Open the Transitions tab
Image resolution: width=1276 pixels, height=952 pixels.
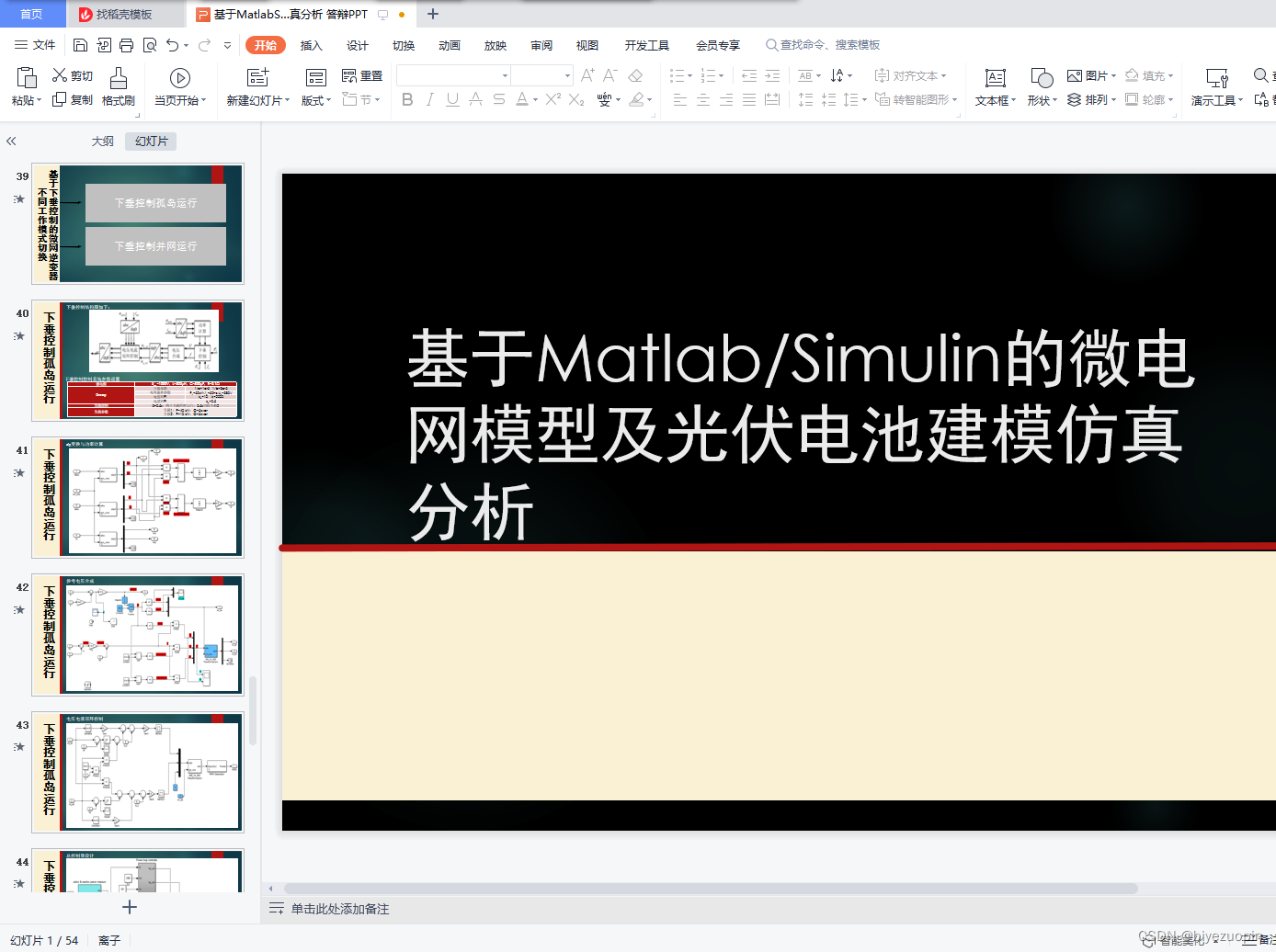[404, 45]
